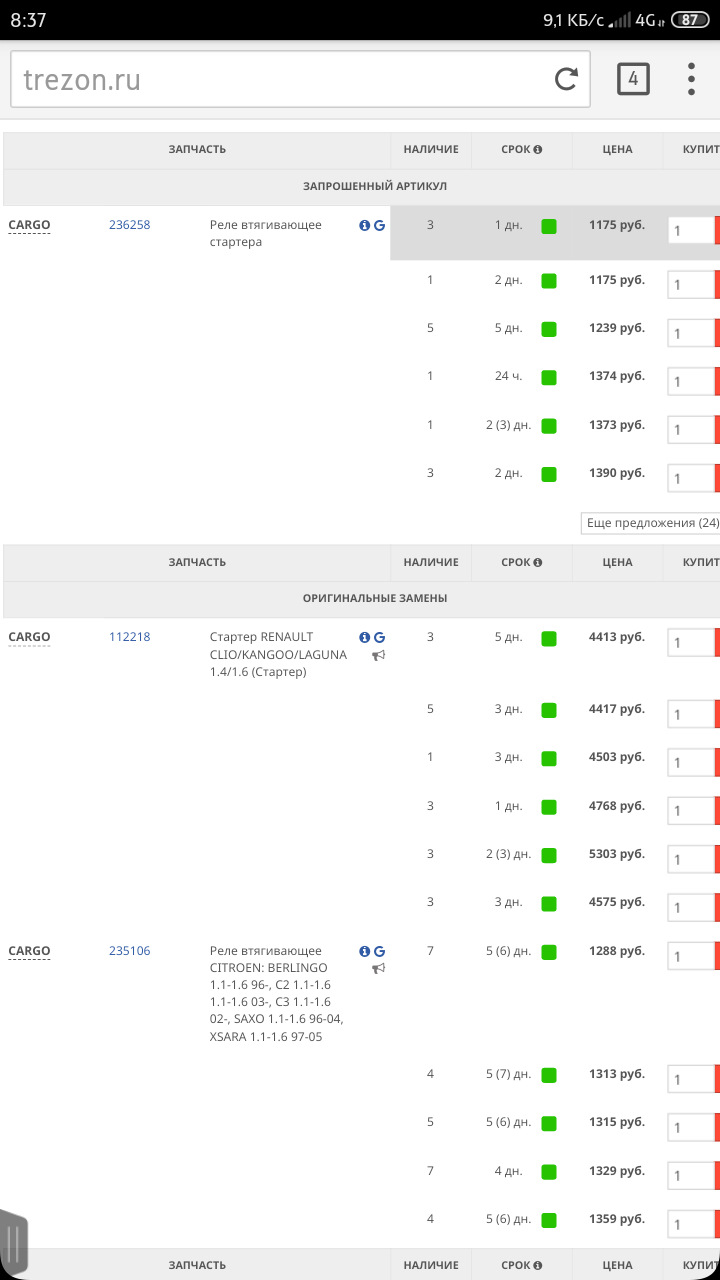The height and width of the screenshot is (1280, 720).
Task: Open the browser three-dot menu
Action: tap(691, 79)
